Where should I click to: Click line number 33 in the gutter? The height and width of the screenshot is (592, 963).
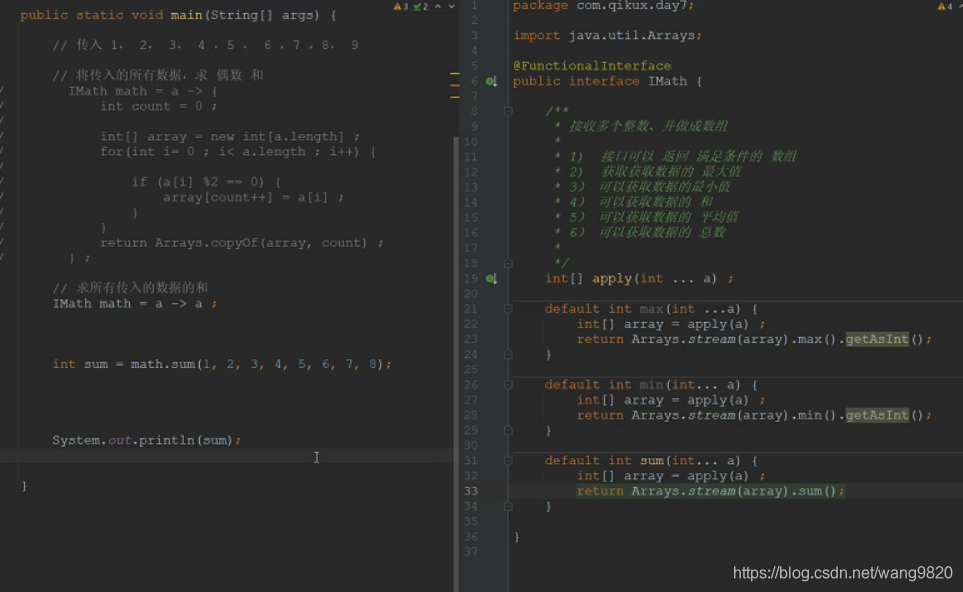pyautogui.click(x=471, y=491)
